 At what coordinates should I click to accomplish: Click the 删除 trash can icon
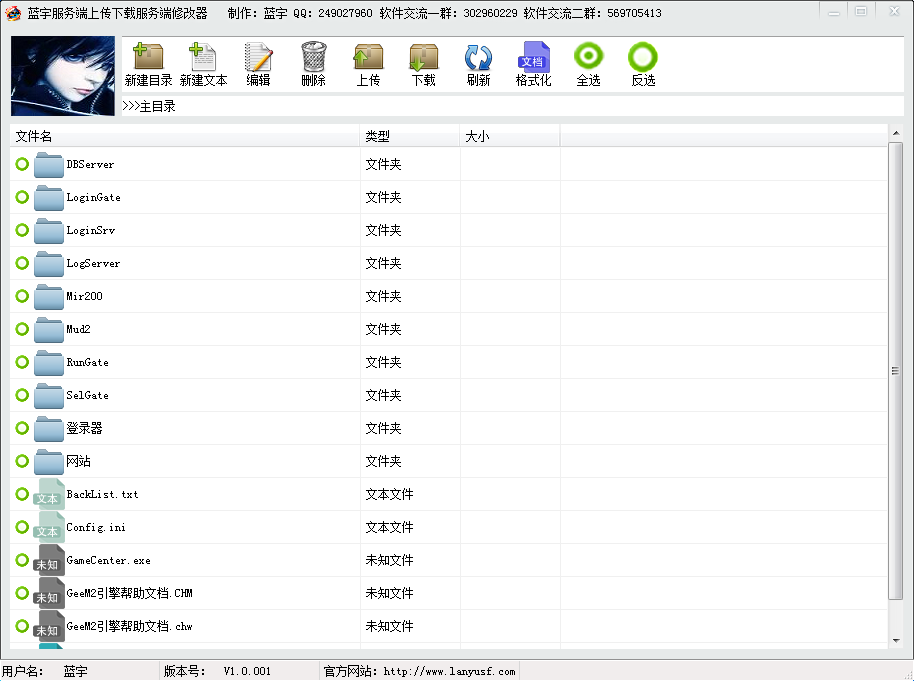point(313,58)
